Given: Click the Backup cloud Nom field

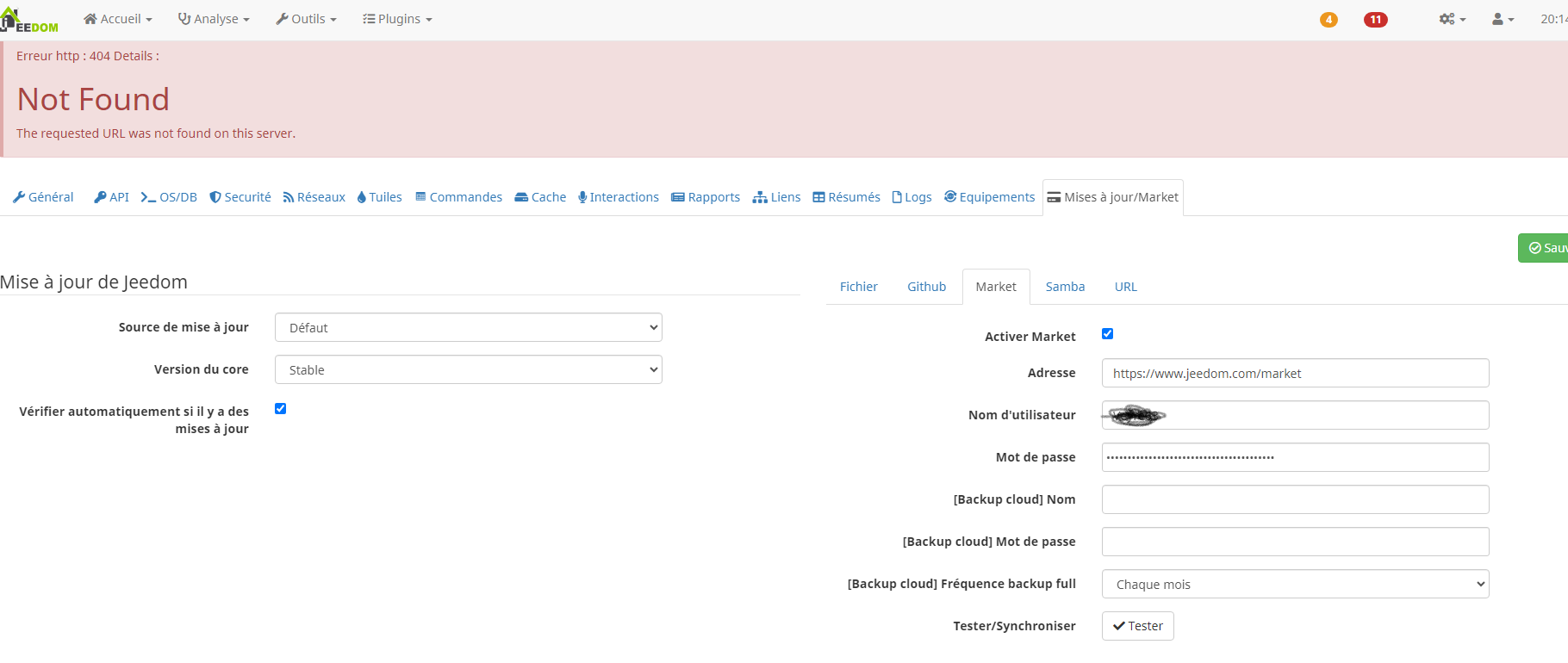Looking at the screenshot, I should pyautogui.click(x=1296, y=499).
